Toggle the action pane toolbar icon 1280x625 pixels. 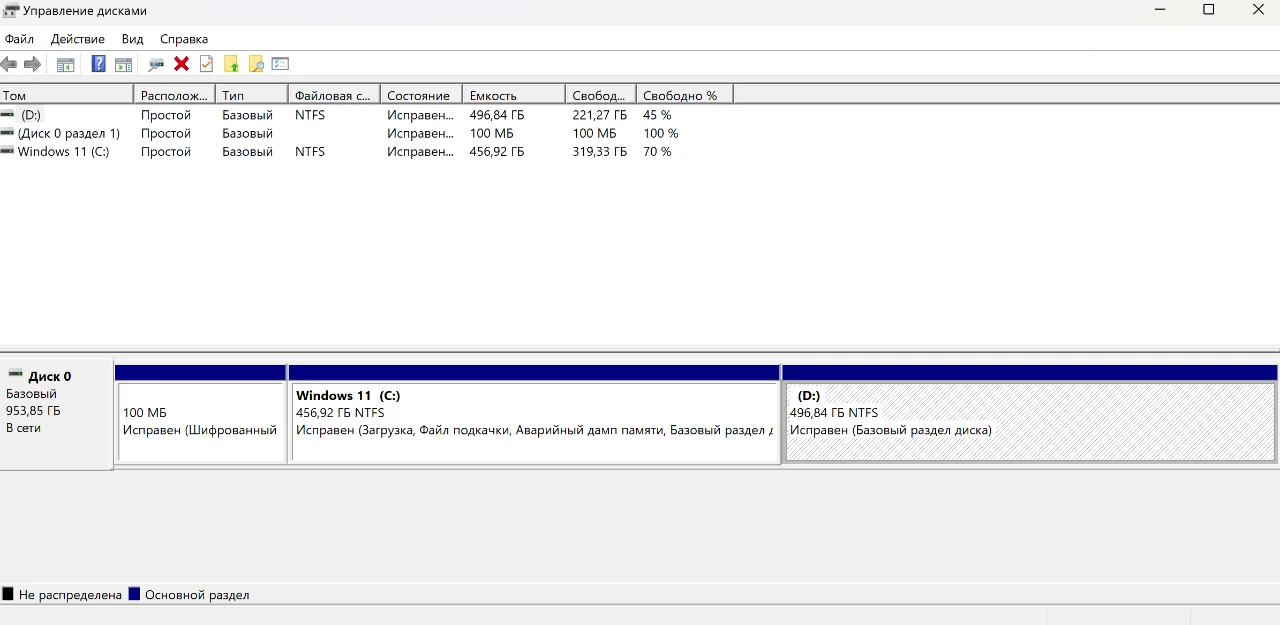click(x=123, y=64)
